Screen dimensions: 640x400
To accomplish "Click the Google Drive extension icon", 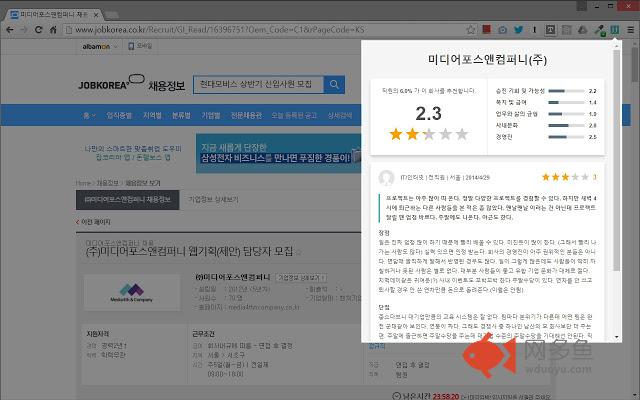I will [x=582, y=30].
